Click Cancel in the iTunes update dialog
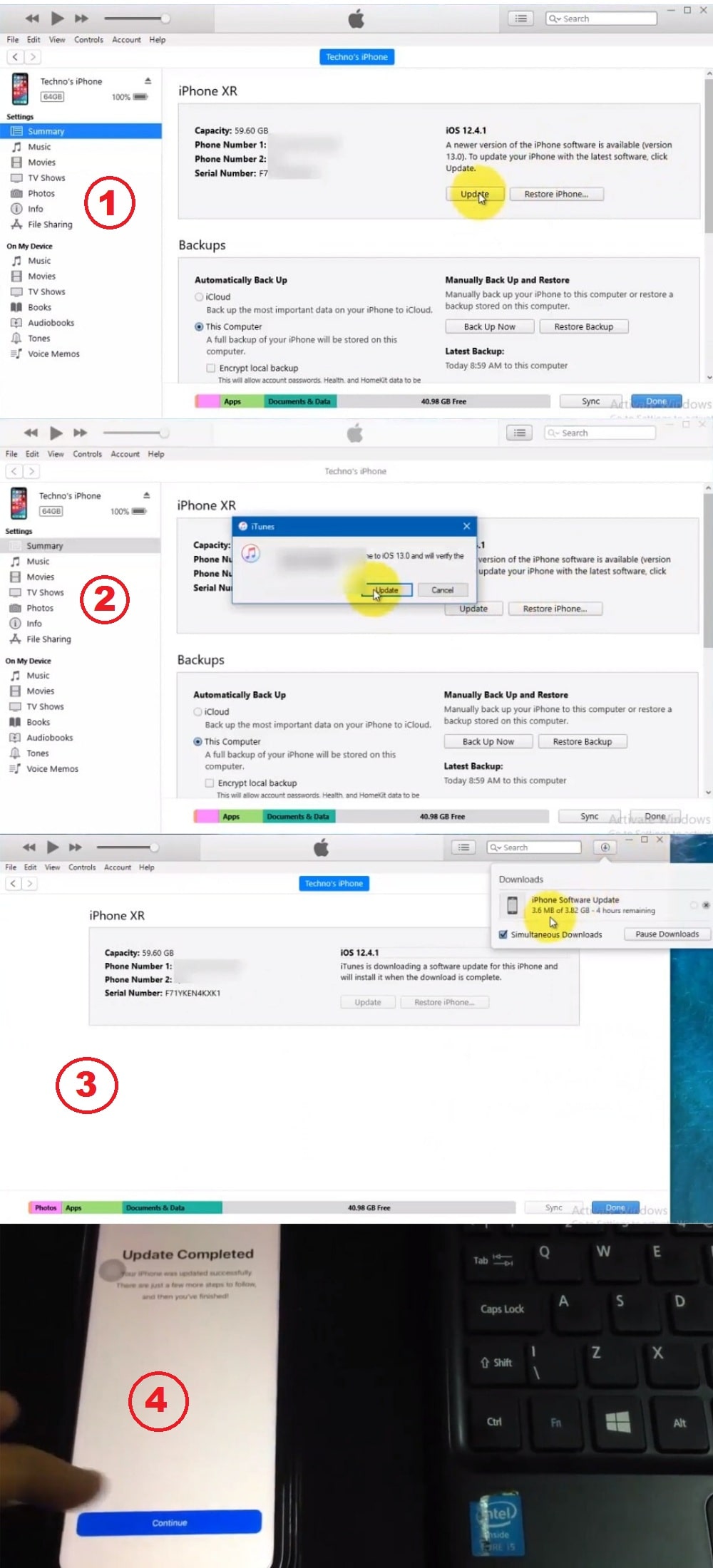 point(442,590)
